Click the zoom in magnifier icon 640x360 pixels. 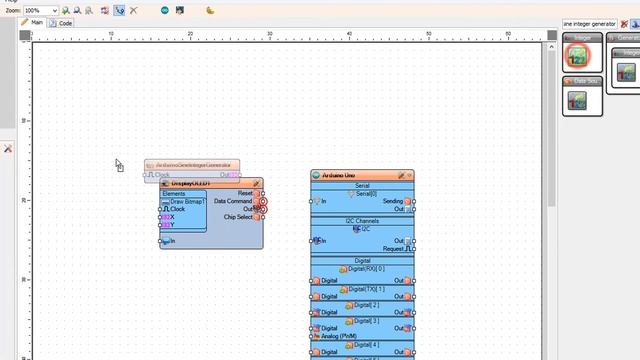tap(65, 11)
